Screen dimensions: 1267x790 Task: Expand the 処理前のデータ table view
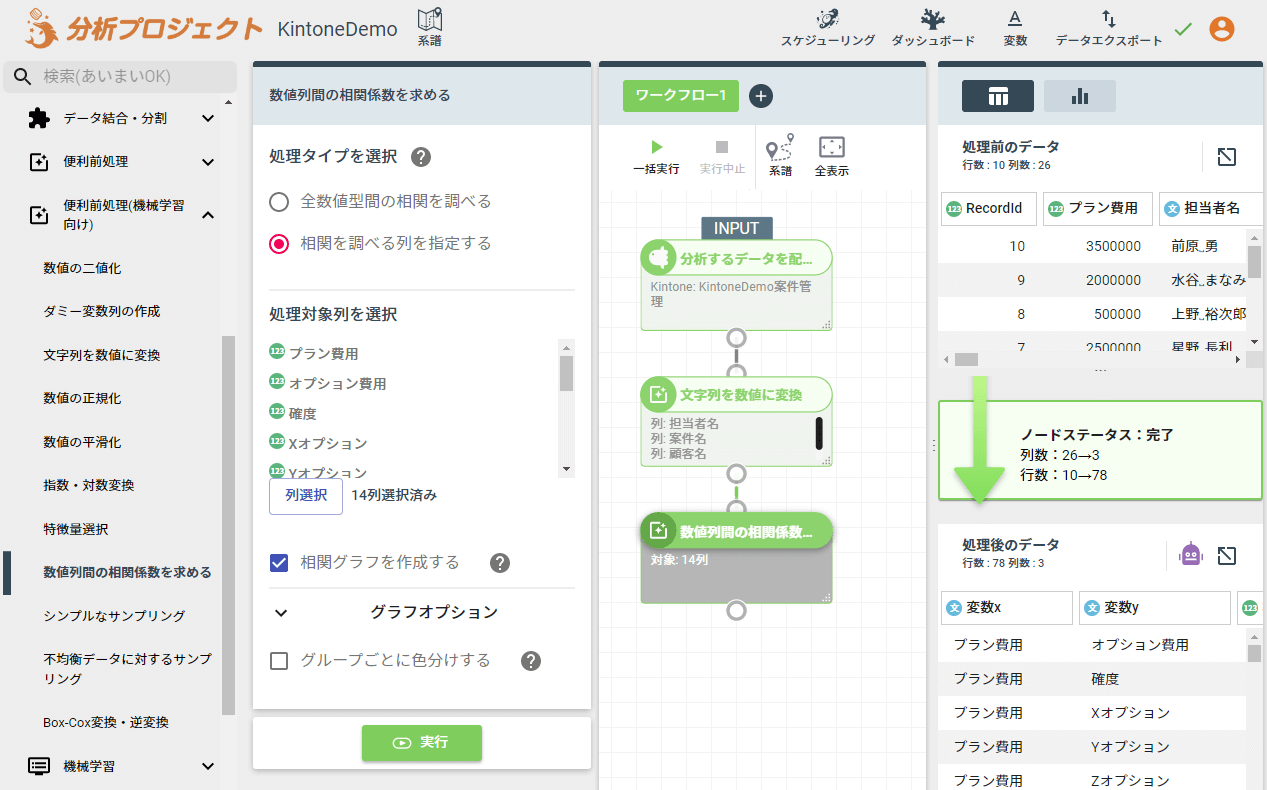coord(1227,156)
